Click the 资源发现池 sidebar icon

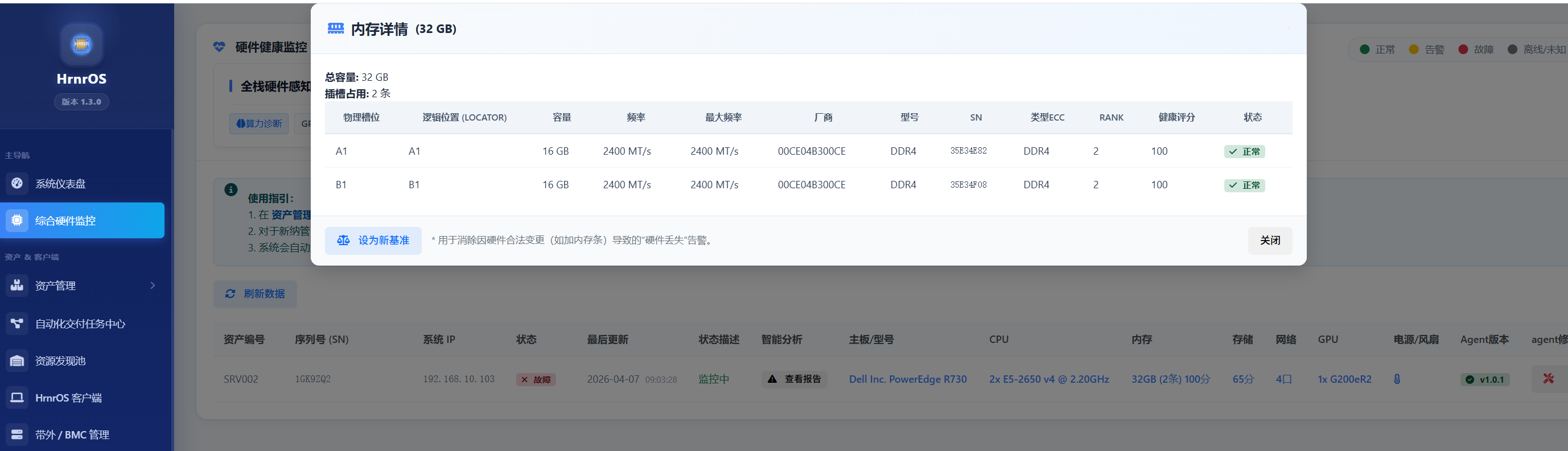coord(17,361)
